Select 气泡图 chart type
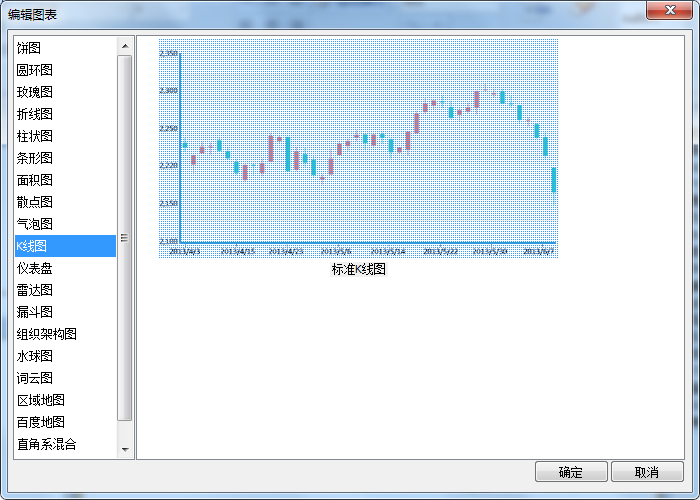The image size is (700, 500). 35,224
